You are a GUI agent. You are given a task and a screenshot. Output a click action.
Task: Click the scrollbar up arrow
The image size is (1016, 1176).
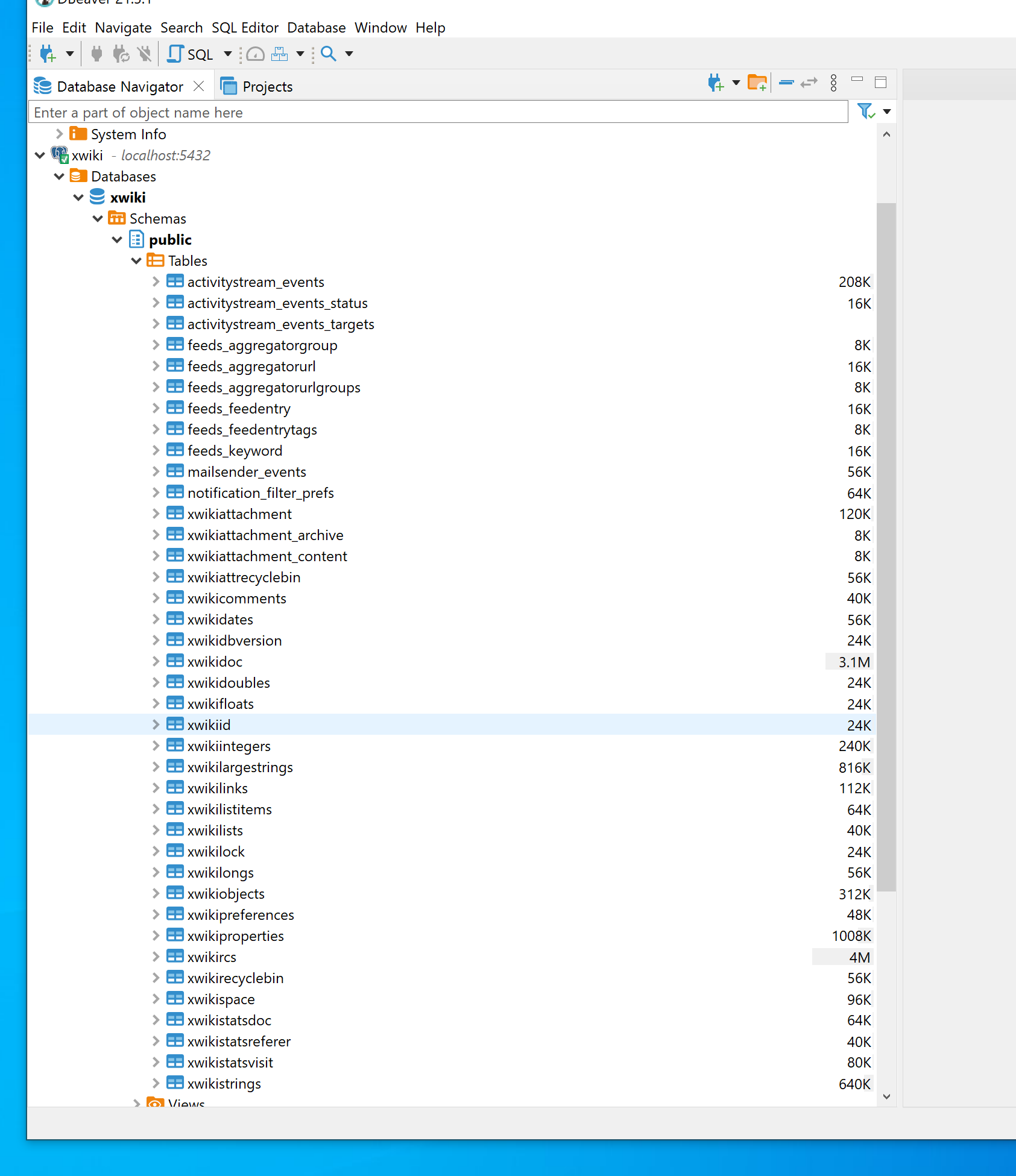(x=886, y=134)
